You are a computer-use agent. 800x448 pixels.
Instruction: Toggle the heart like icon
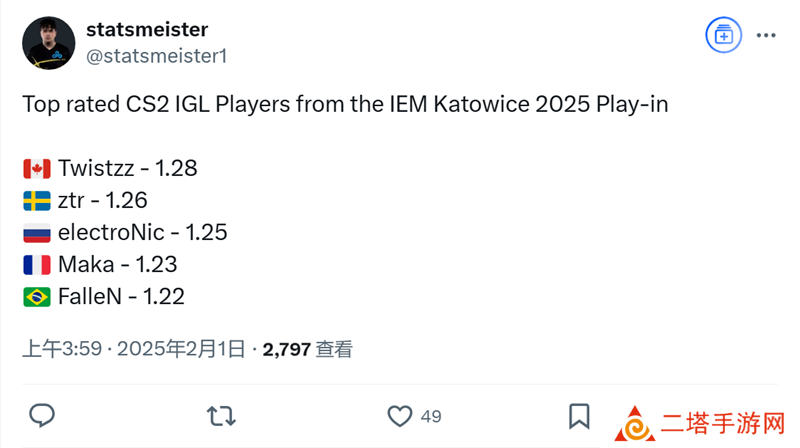click(x=399, y=416)
